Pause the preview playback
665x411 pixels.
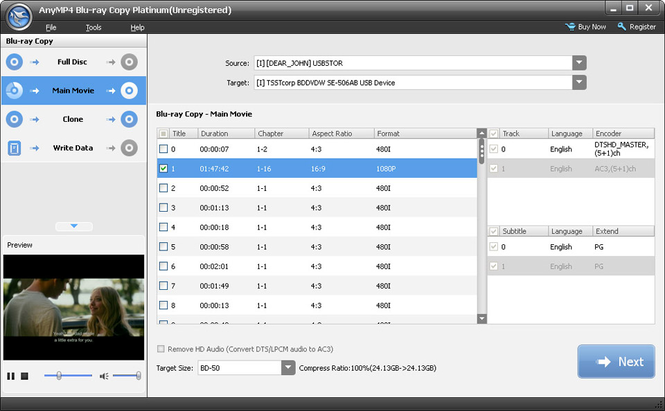(11, 376)
